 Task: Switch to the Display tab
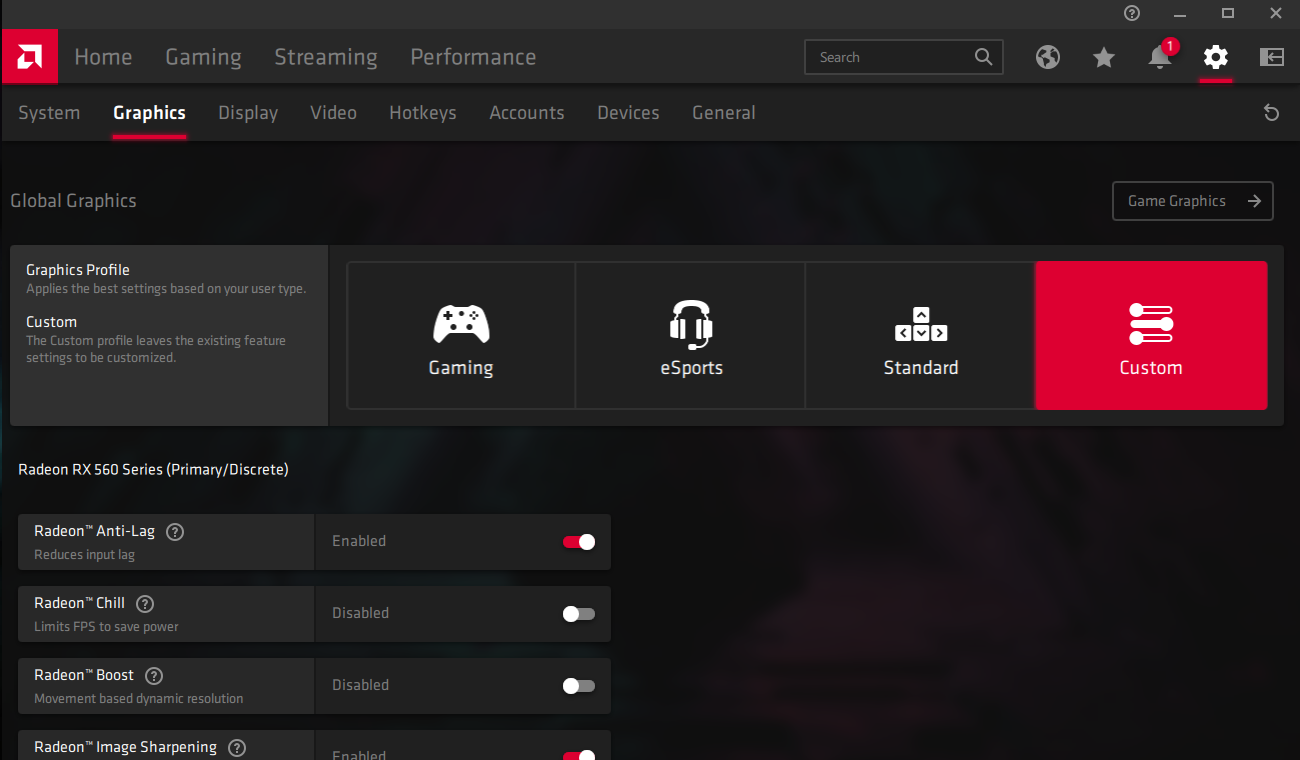tap(248, 113)
